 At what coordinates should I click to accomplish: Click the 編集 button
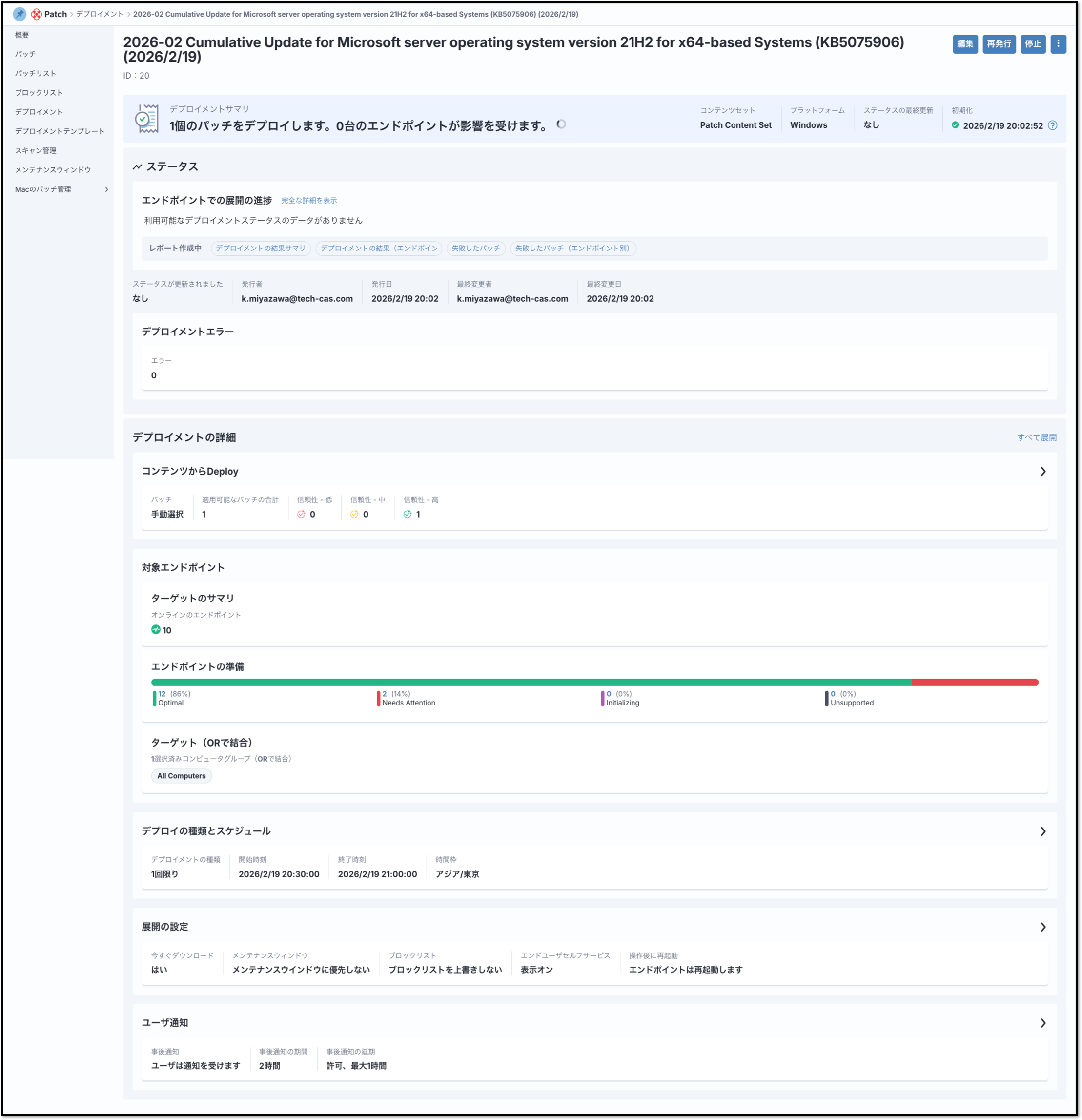965,43
